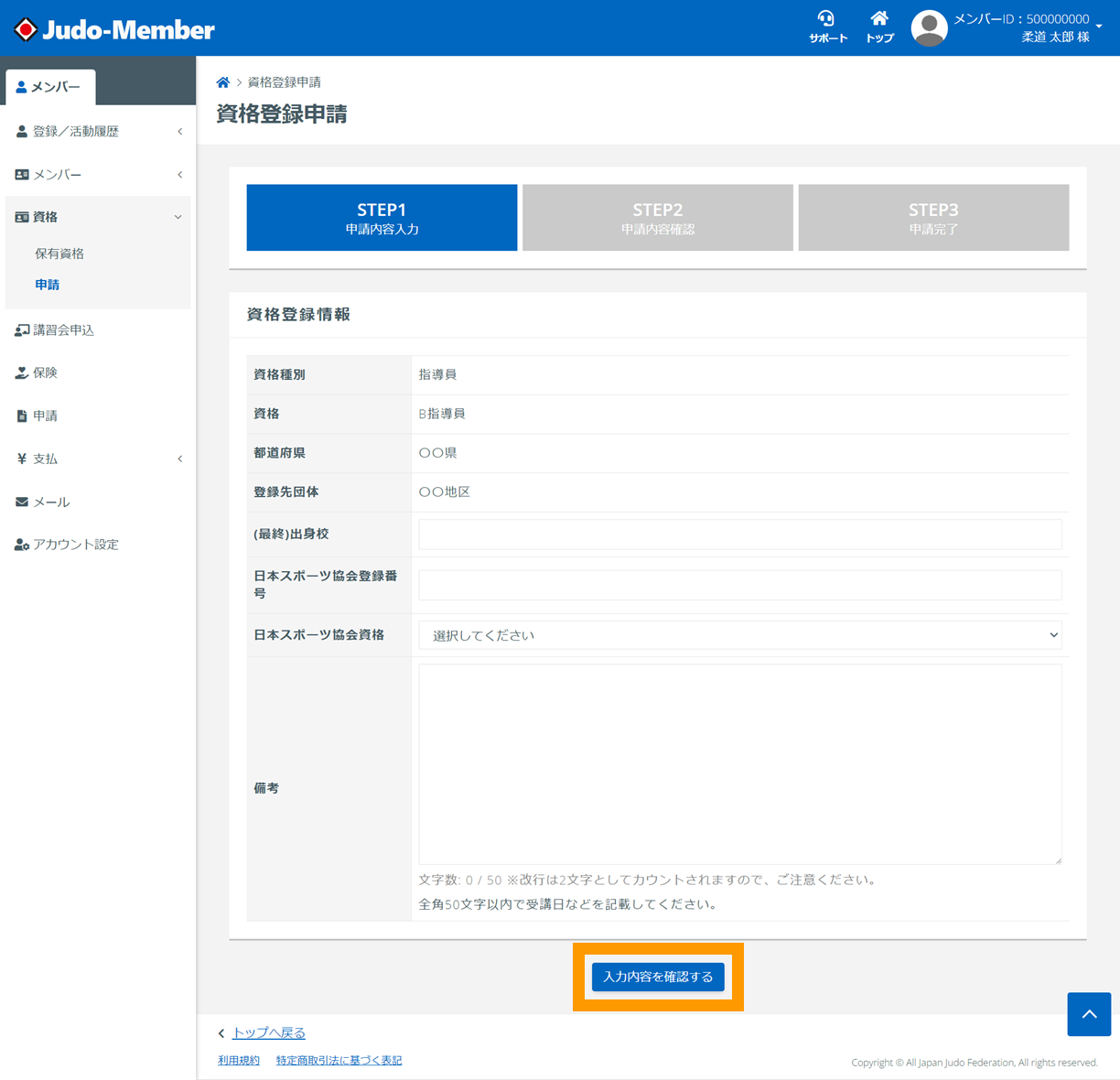1120x1080 pixels.
Task: Focus the 日本スポーツ協会登録番号 input field
Action: coord(740,585)
